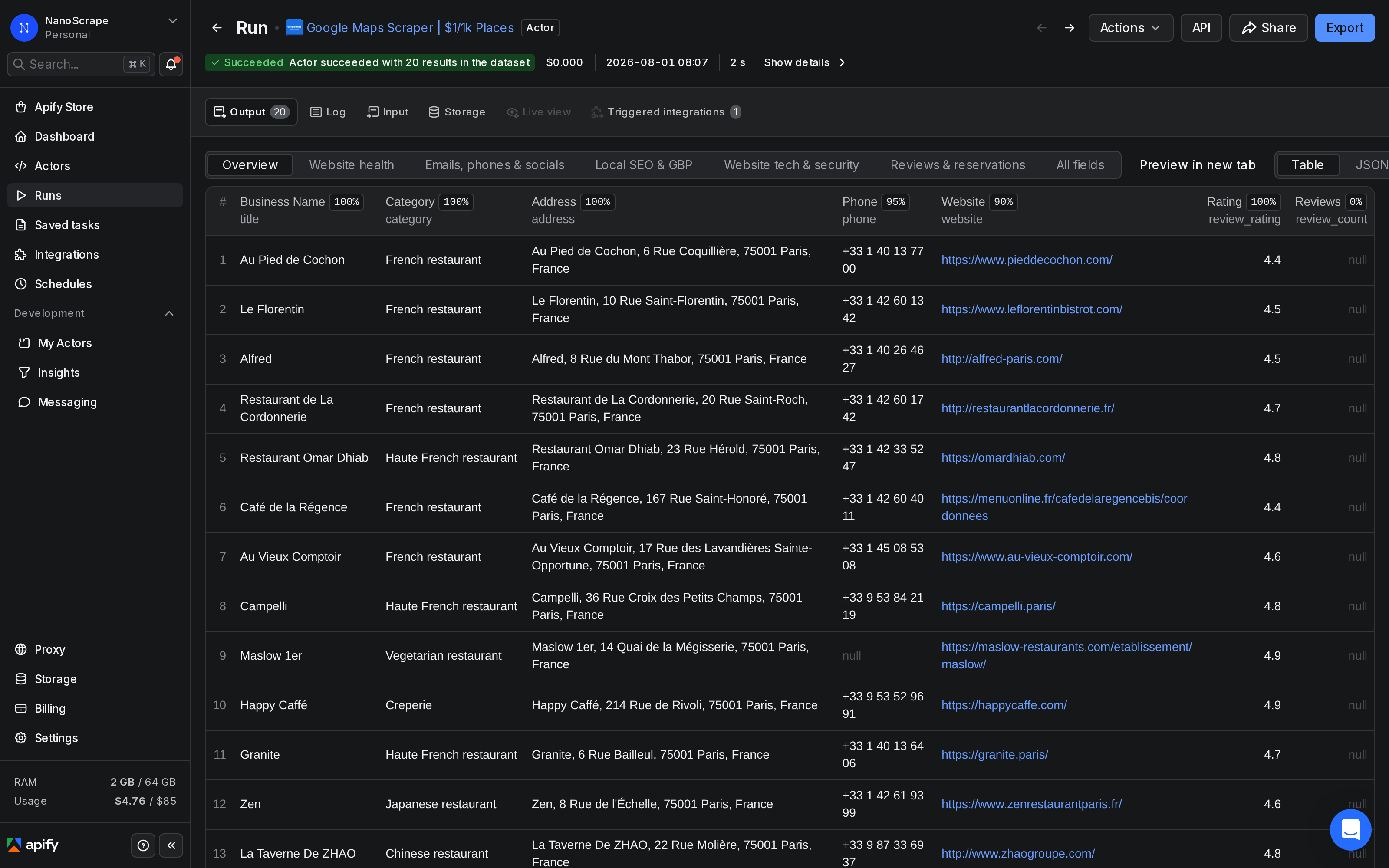Open Proxy in sidebar

click(x=95, y=649)
